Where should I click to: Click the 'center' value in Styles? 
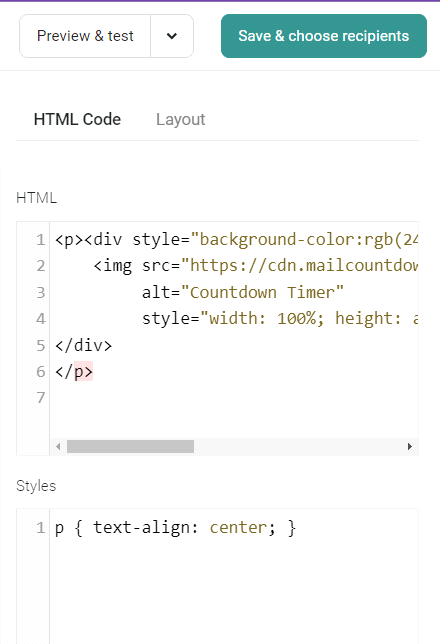238,528
